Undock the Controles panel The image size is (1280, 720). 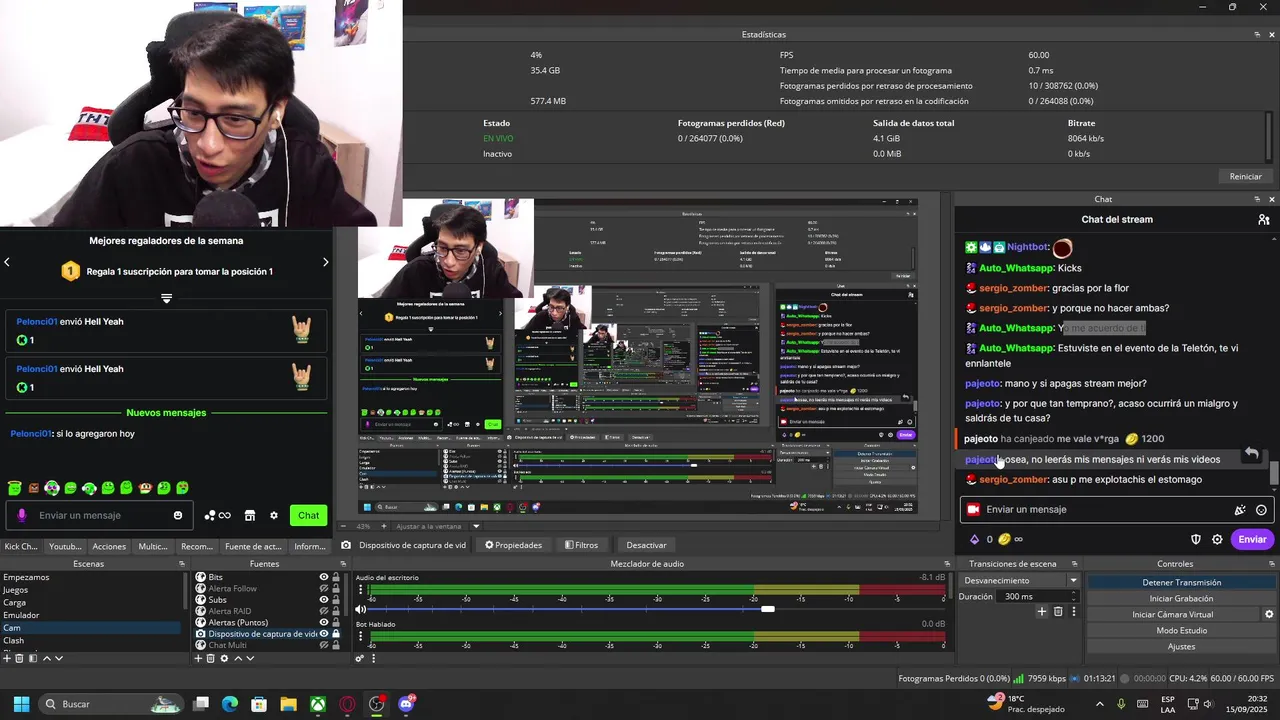tap(1271, 564)
